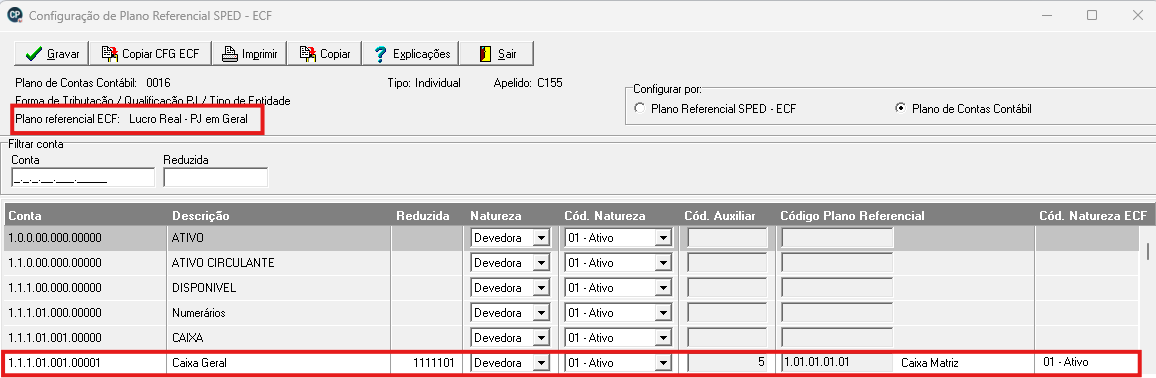Open Natureza dropdown for CAIXA row

[541, 338]
